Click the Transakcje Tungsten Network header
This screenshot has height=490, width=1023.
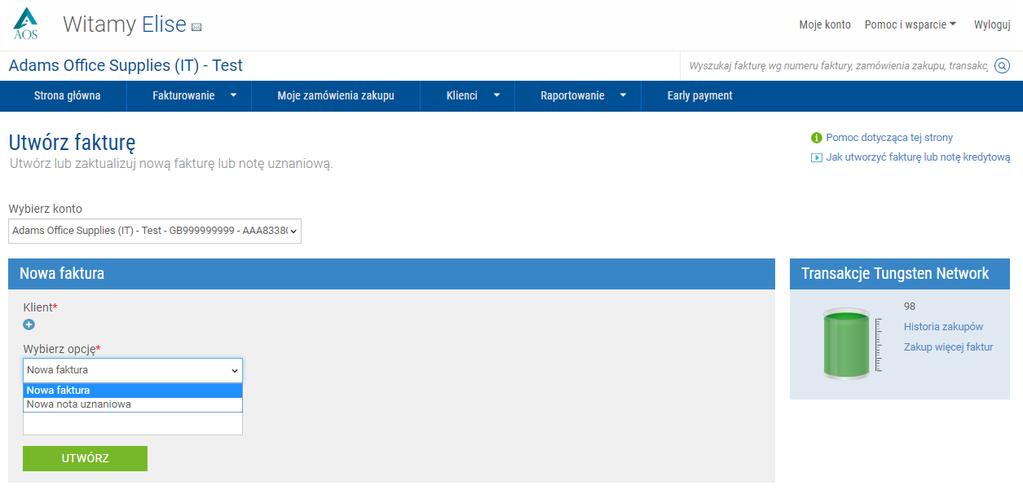tap(900, 273)
